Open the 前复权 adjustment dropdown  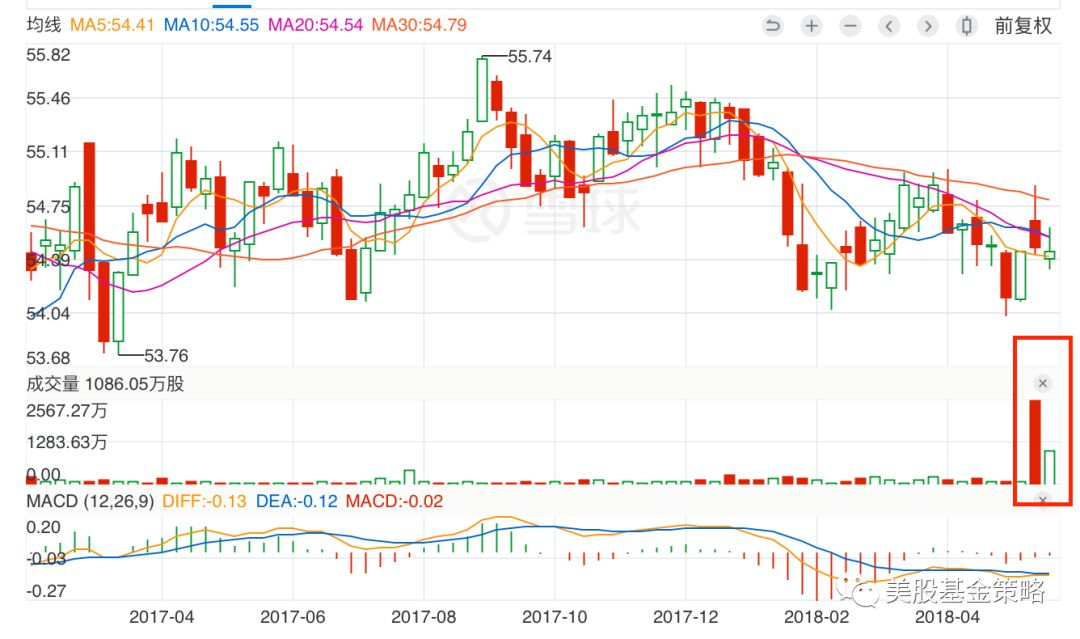[1023, 26]
